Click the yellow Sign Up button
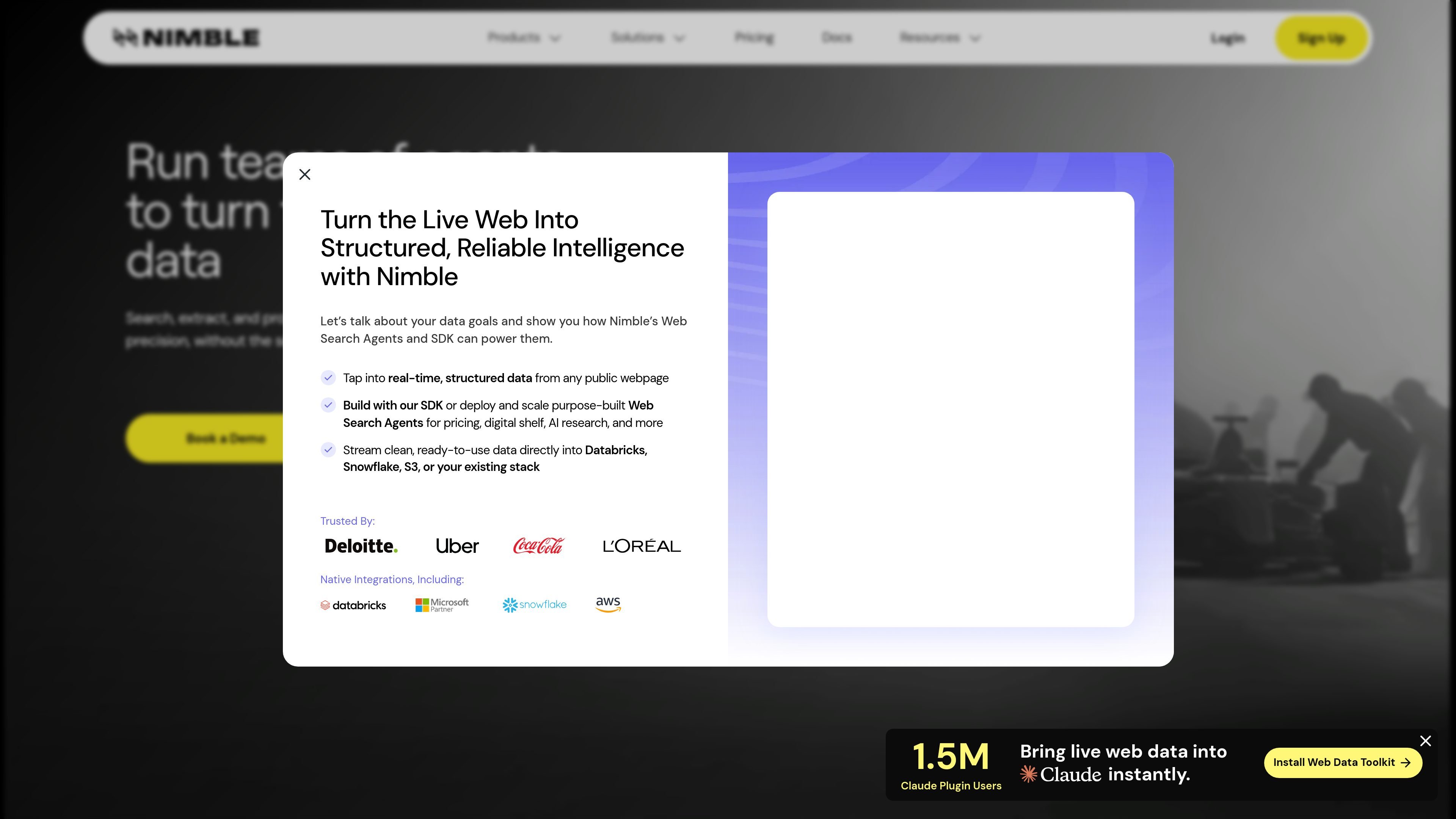 [1321, 38]
